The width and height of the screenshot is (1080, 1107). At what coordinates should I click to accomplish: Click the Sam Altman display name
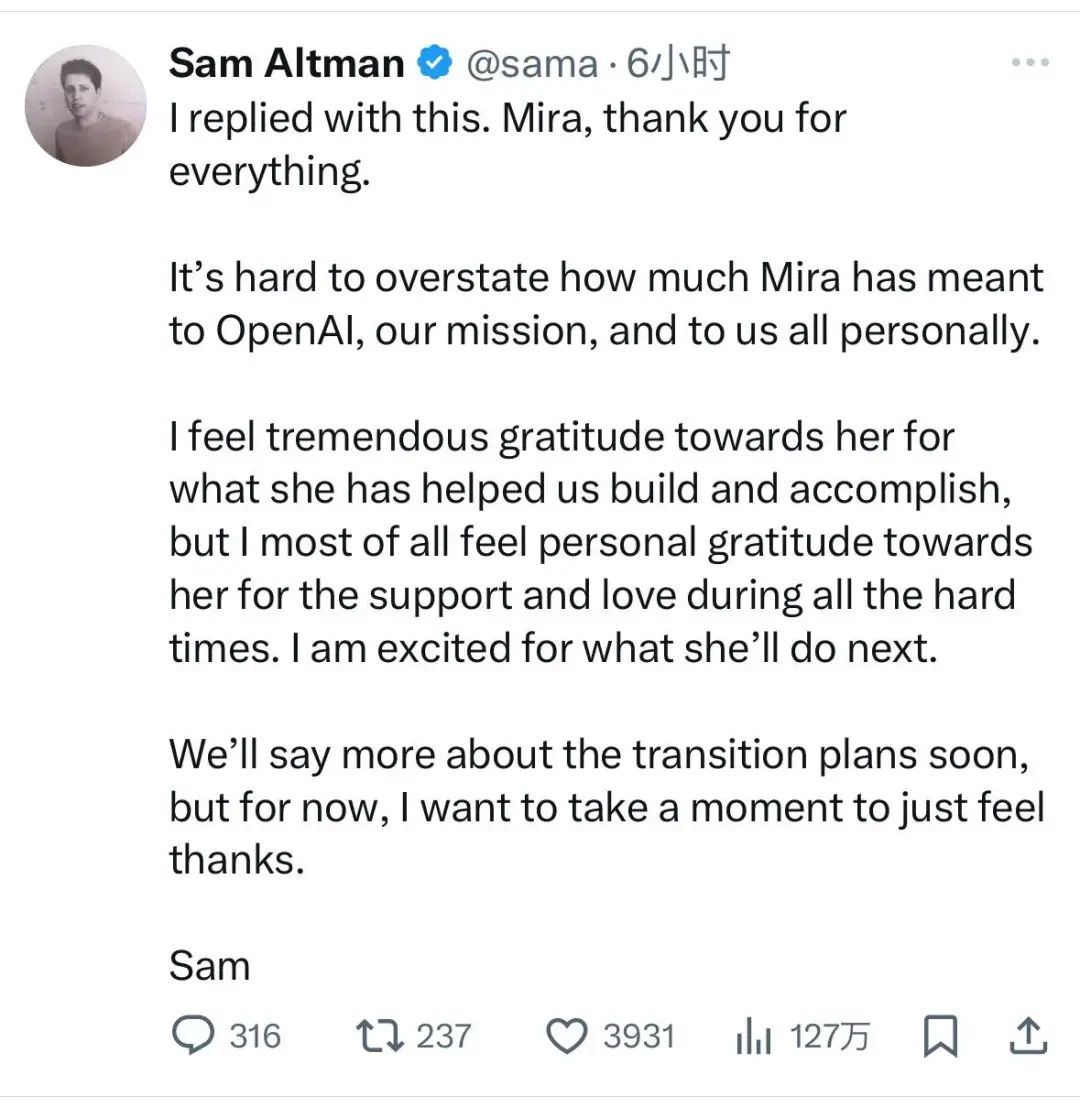pos(286,64)
